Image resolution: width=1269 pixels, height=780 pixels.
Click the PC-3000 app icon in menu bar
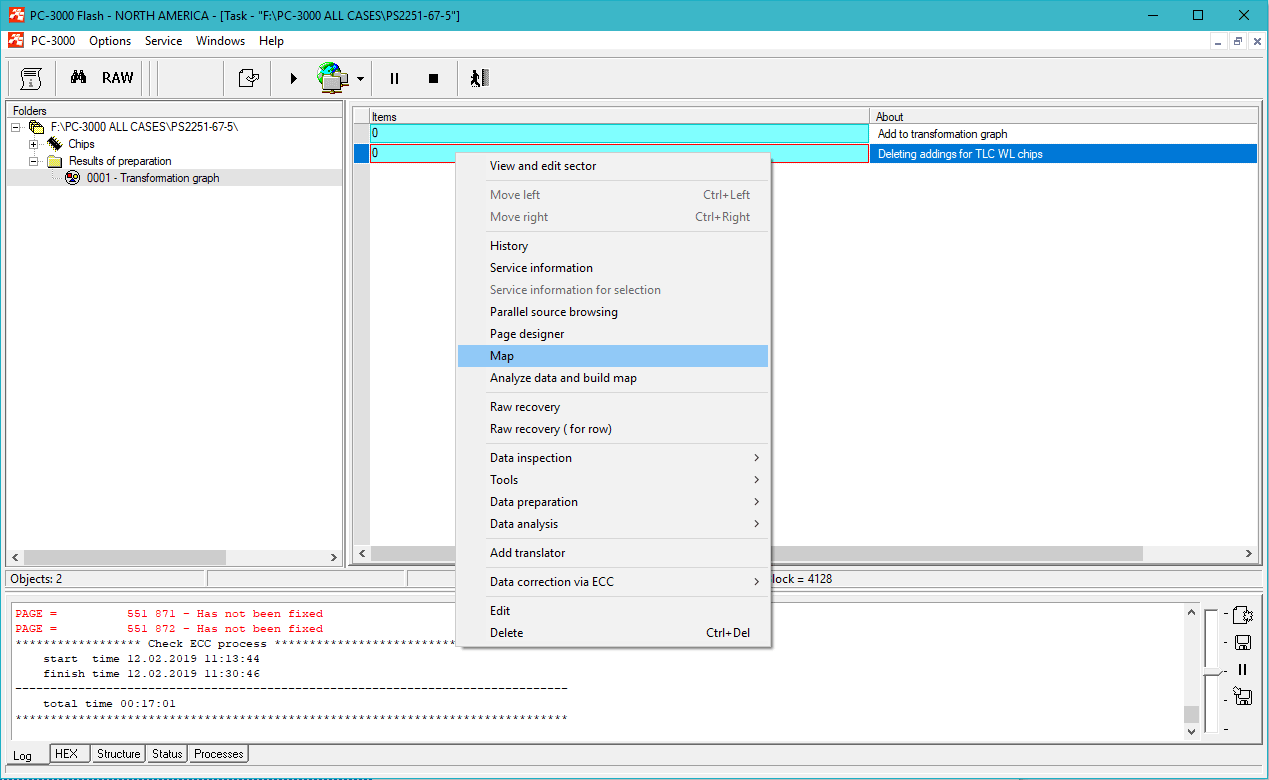[15, 41]
